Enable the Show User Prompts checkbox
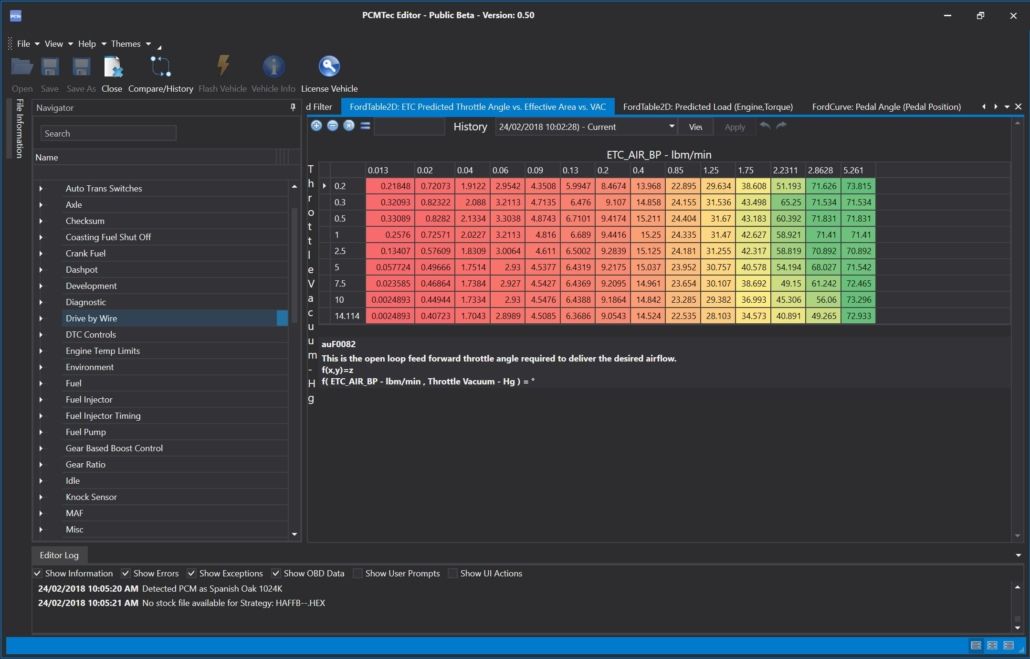1030x659 pixels. [x=357, y=574]
